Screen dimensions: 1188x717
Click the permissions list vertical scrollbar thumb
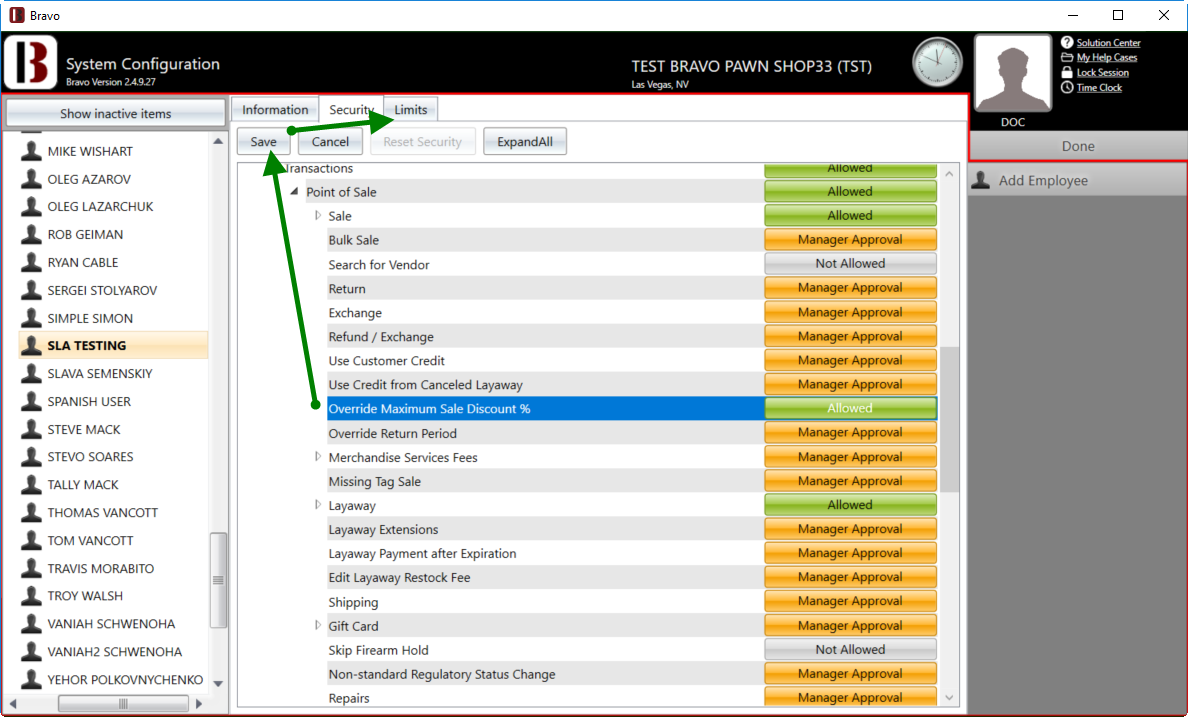[x=949, y=419]
